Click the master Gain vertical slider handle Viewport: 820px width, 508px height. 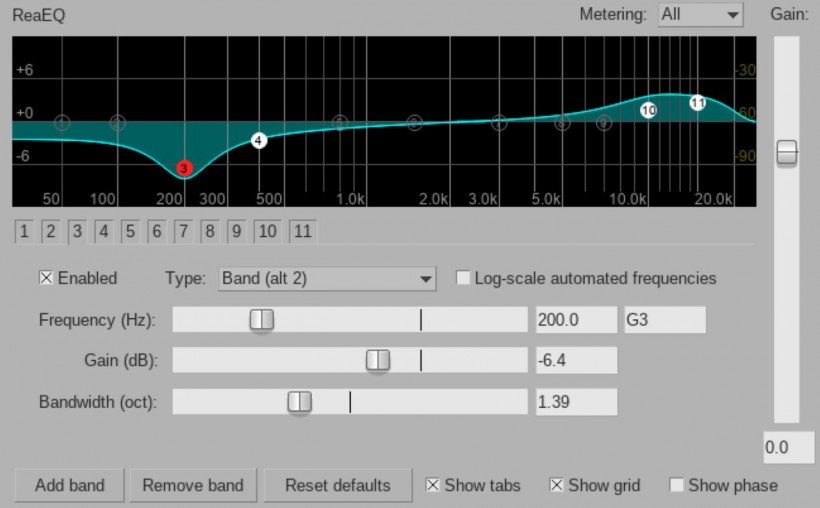coord(787,153)
